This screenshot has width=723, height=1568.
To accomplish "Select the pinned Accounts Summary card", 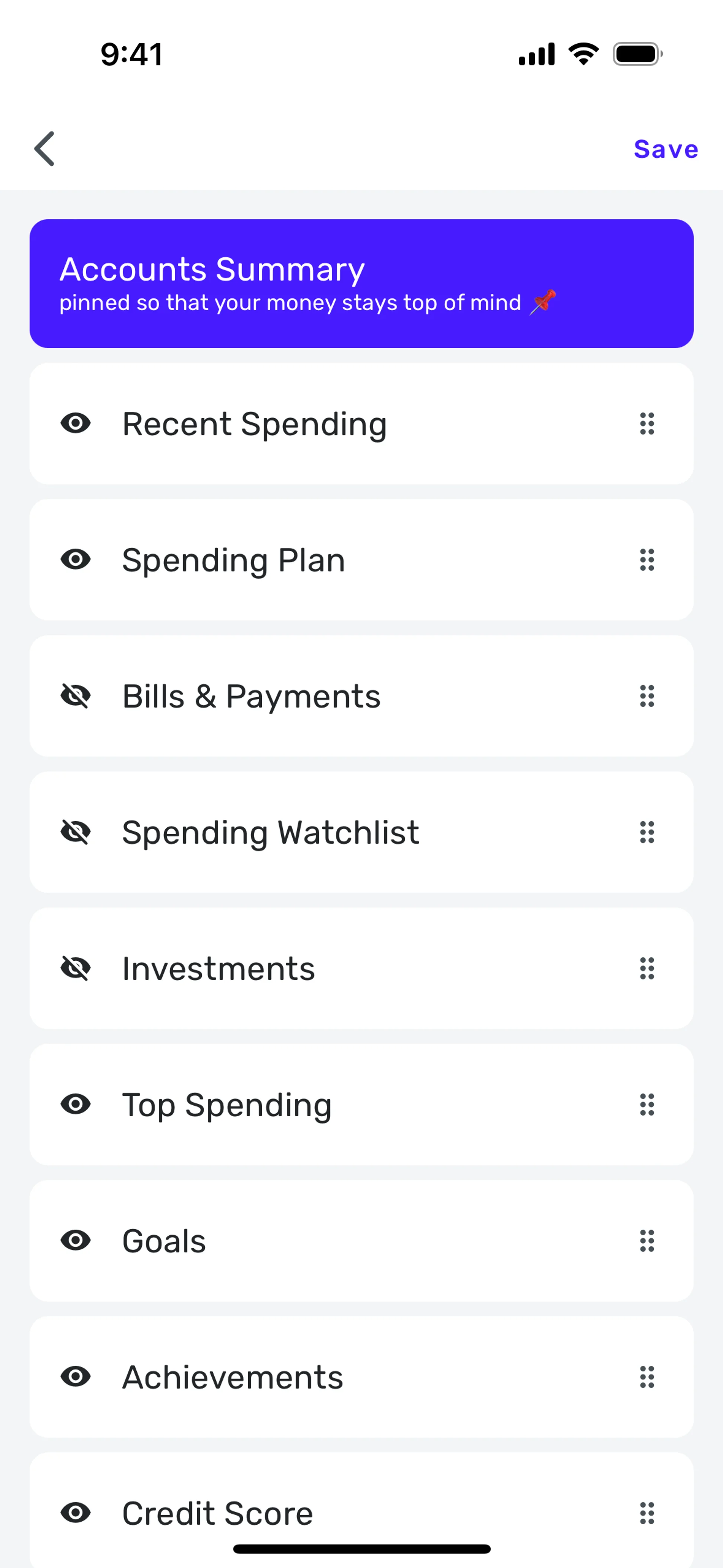I will click(361, 284).
